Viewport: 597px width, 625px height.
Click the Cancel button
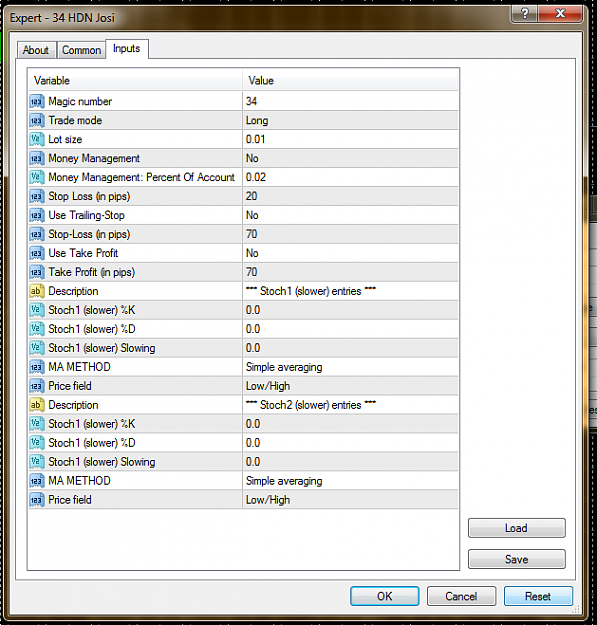point(461,596)
